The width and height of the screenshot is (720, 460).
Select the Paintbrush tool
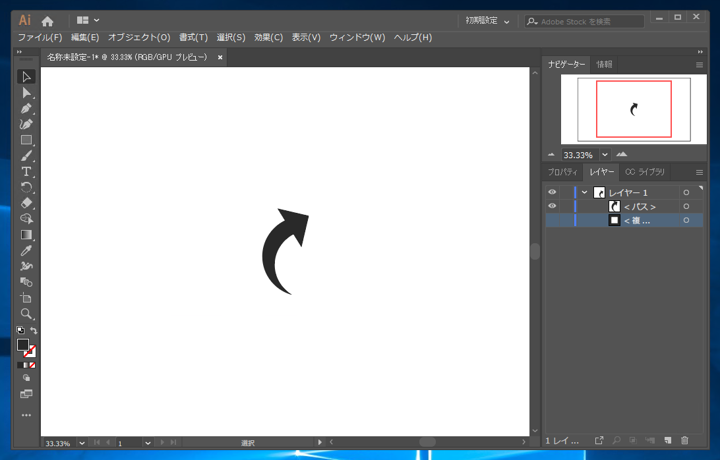tap(26, 156)
